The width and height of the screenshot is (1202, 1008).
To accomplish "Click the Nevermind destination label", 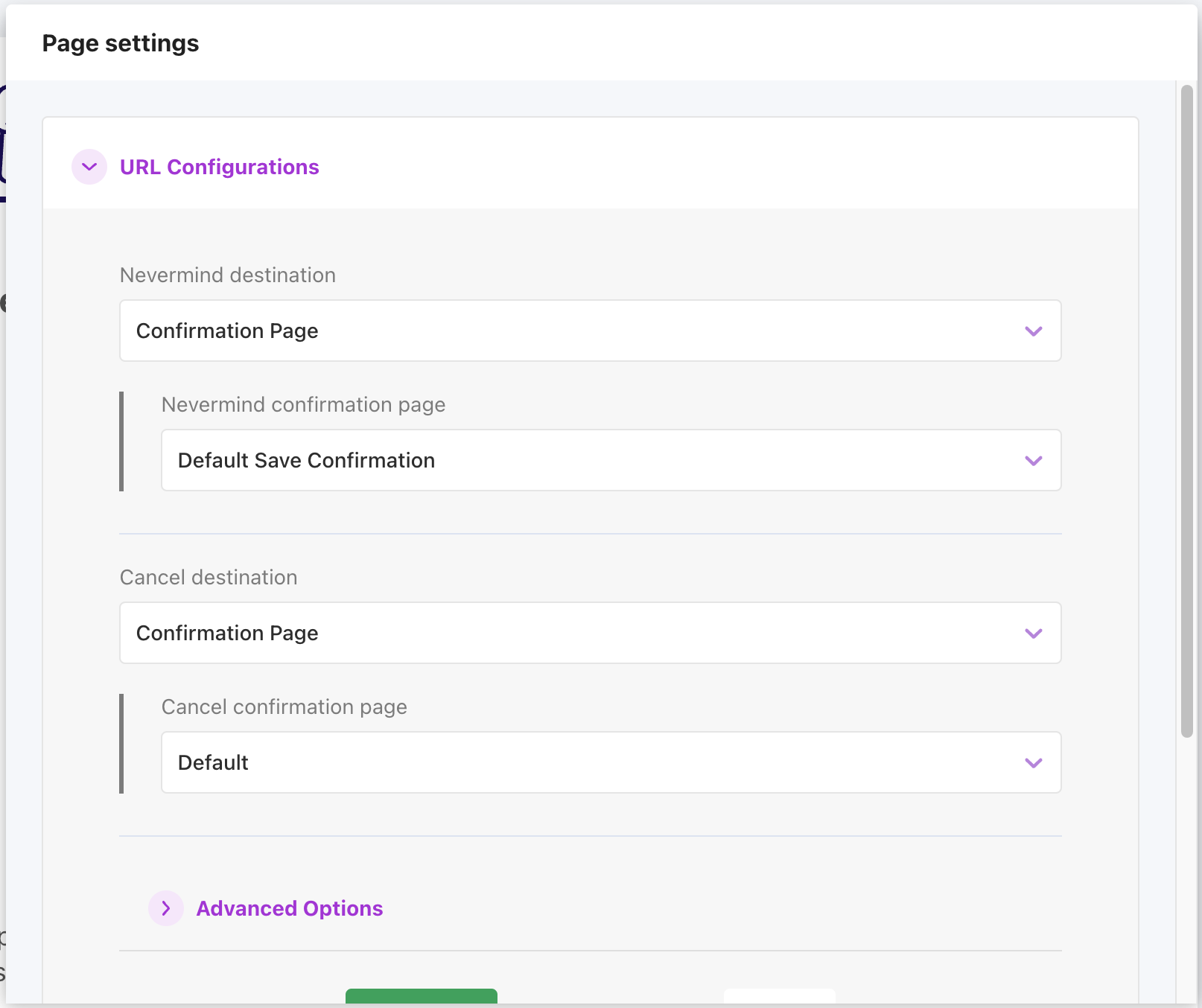I will pos(228,275).
